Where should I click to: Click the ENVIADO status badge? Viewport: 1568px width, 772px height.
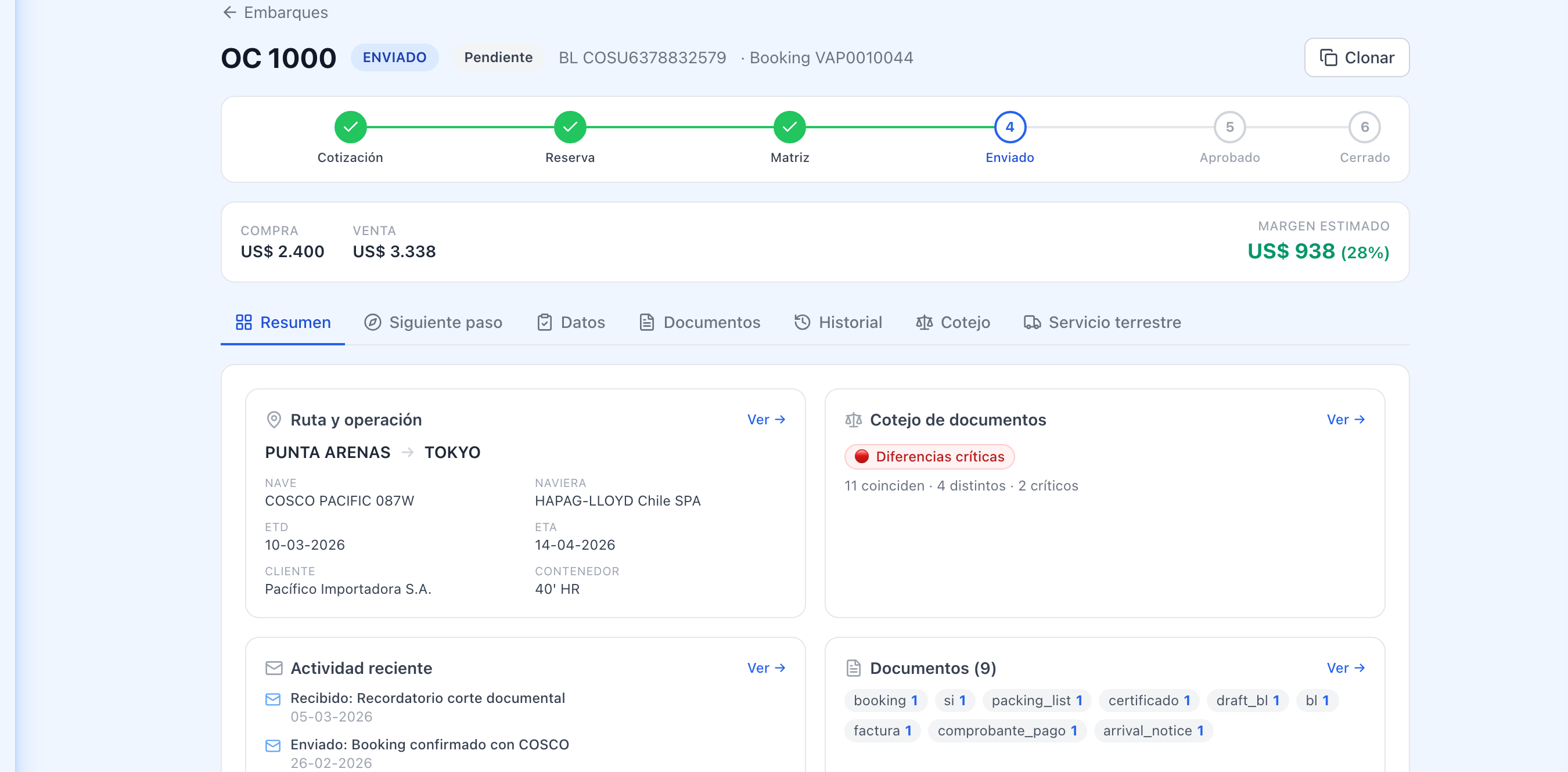click(394, 58)
